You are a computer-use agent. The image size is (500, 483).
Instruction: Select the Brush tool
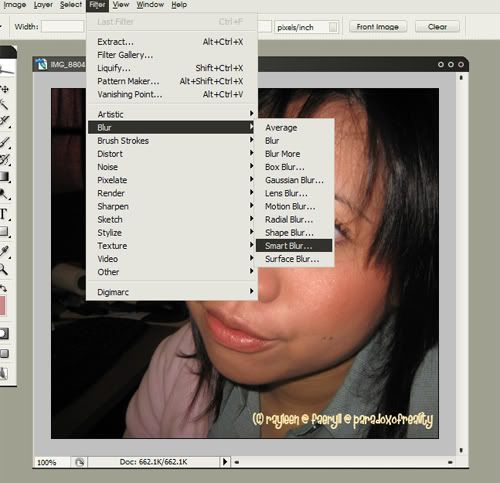point(4,143)
